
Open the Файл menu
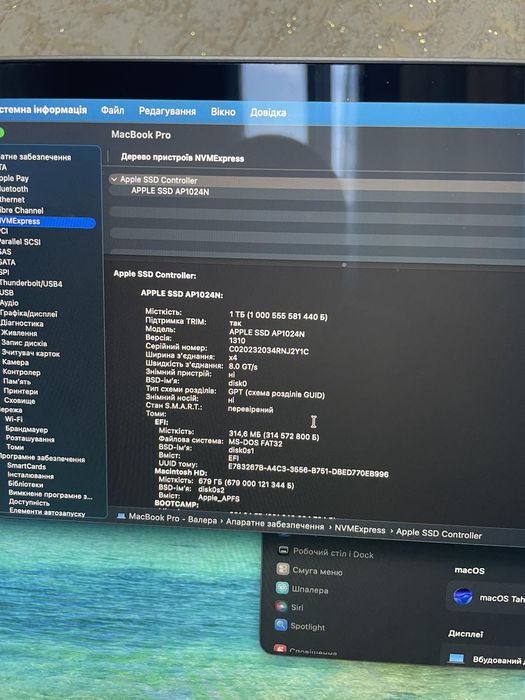pos(112,110)
